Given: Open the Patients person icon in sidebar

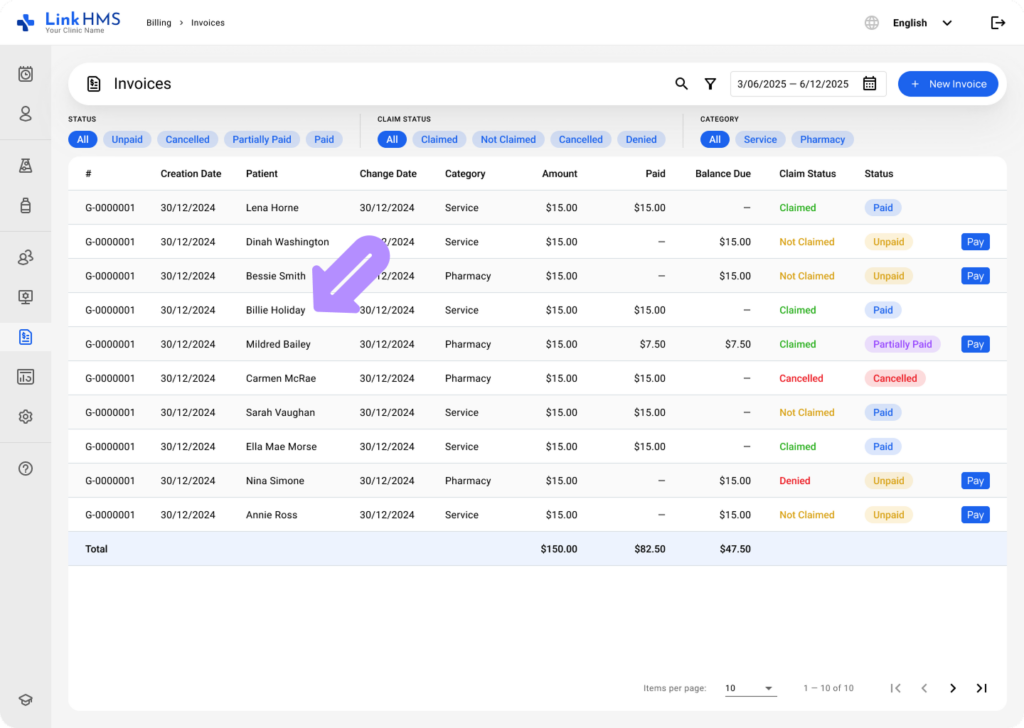Looking at the screenshot, I should tap(25, 114).
